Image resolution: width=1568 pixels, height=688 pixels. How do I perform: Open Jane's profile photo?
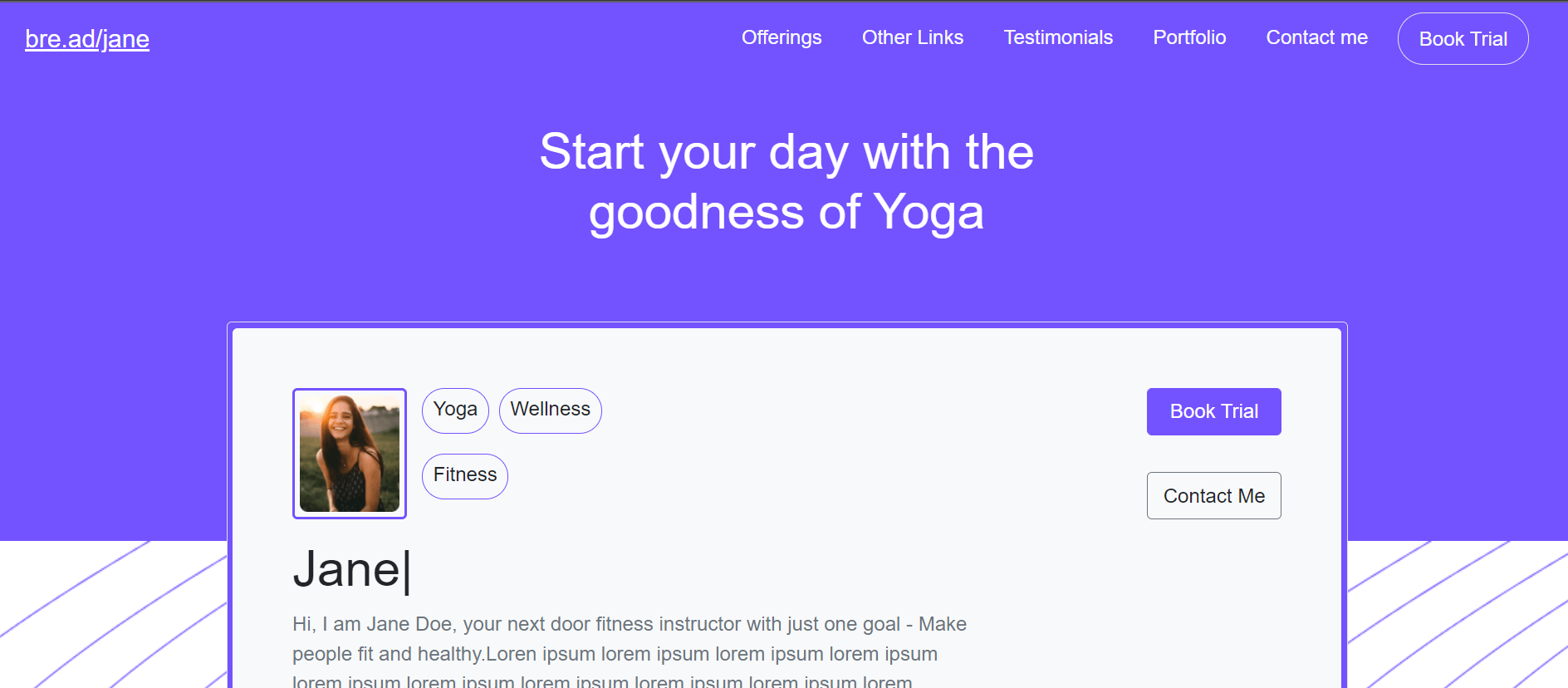(x=350, y=454)
